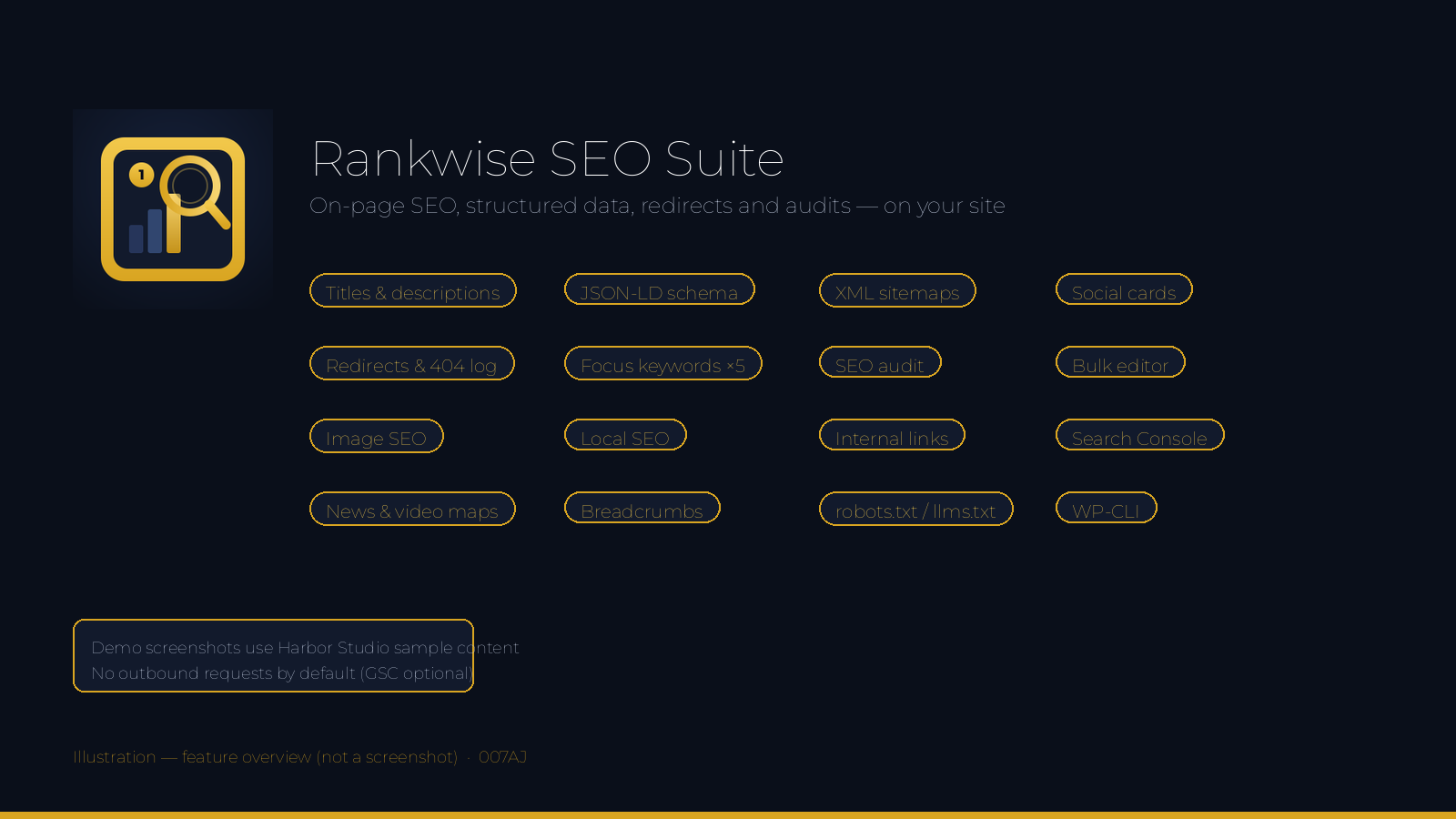1456x819 pixels.
Task: Open the XML sitemaps pill
Action: click(897, 290)
